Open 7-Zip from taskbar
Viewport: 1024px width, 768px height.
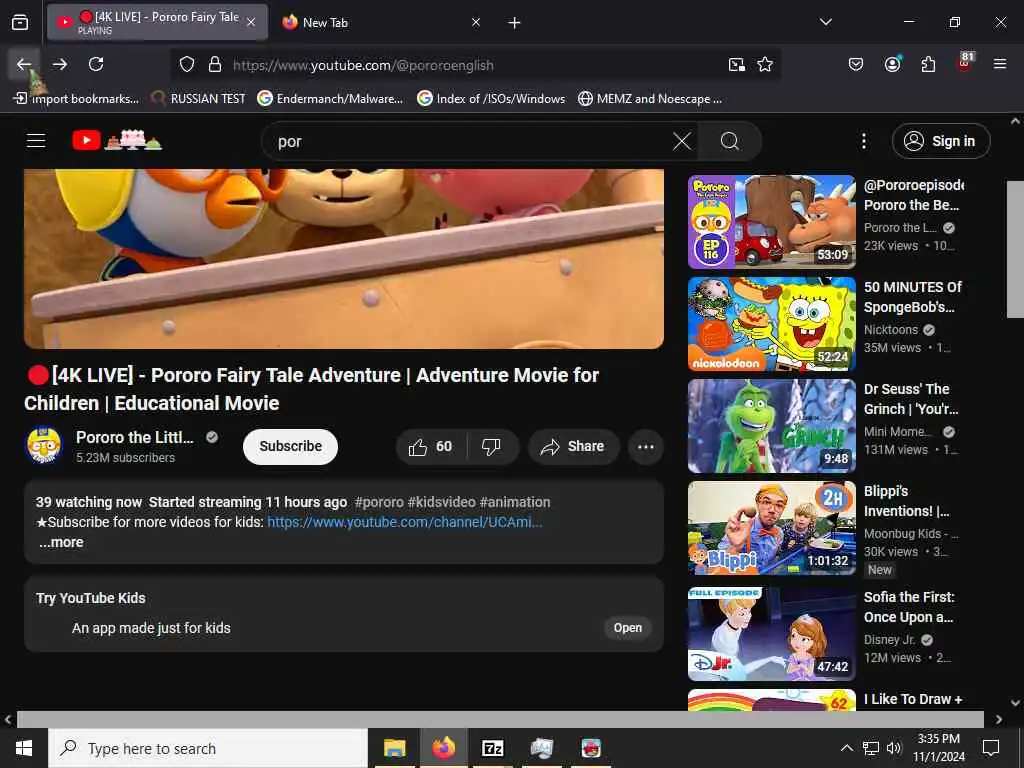[492, 748]
